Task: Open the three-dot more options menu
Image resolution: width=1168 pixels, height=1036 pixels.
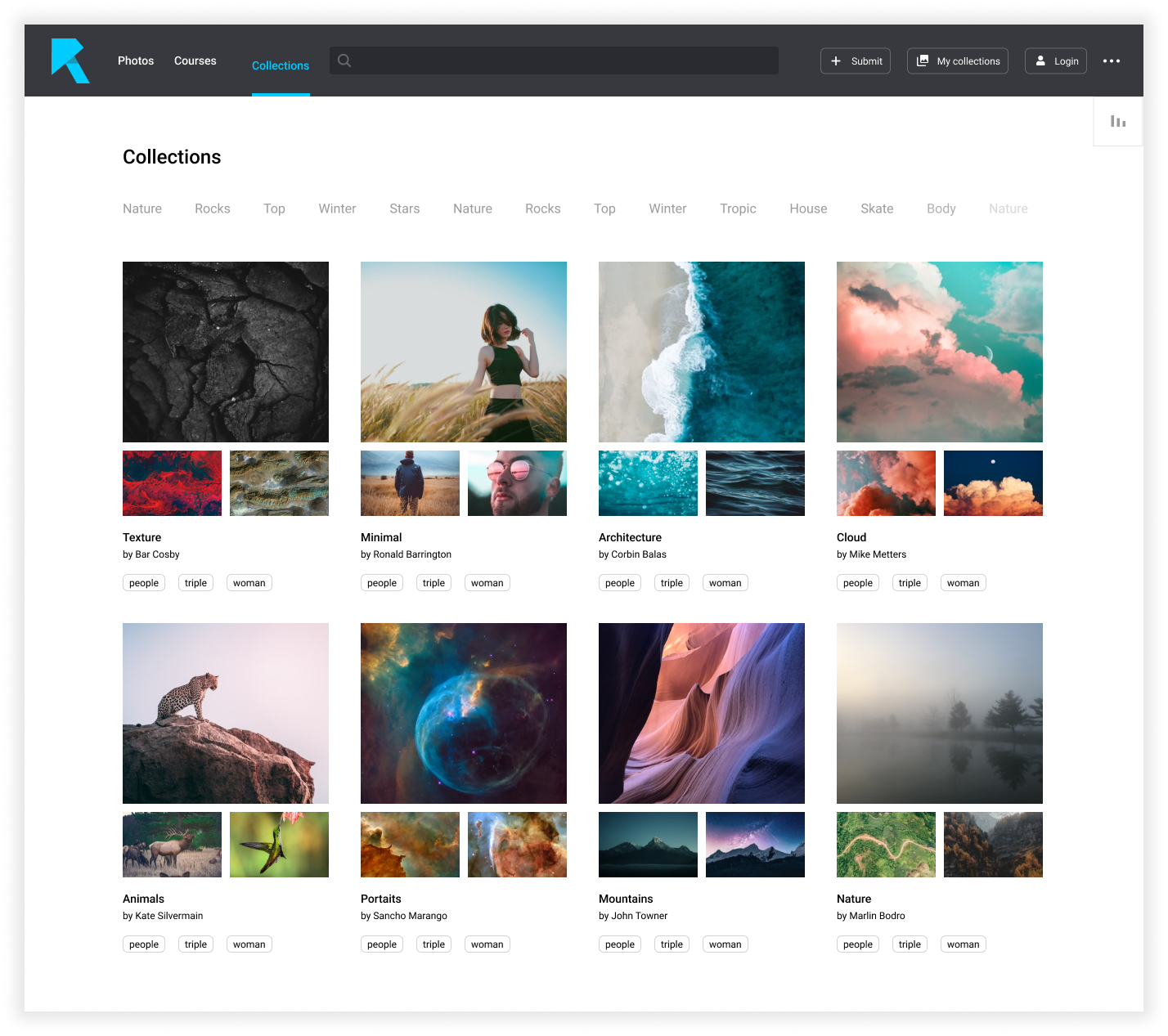Action: coord(1111,61)
